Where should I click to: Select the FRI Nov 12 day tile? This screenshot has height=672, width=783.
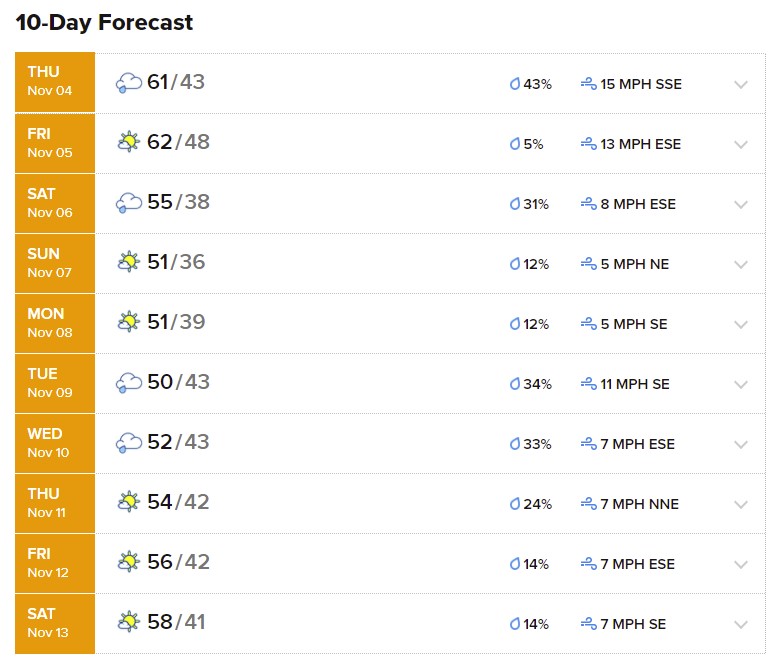55,563
